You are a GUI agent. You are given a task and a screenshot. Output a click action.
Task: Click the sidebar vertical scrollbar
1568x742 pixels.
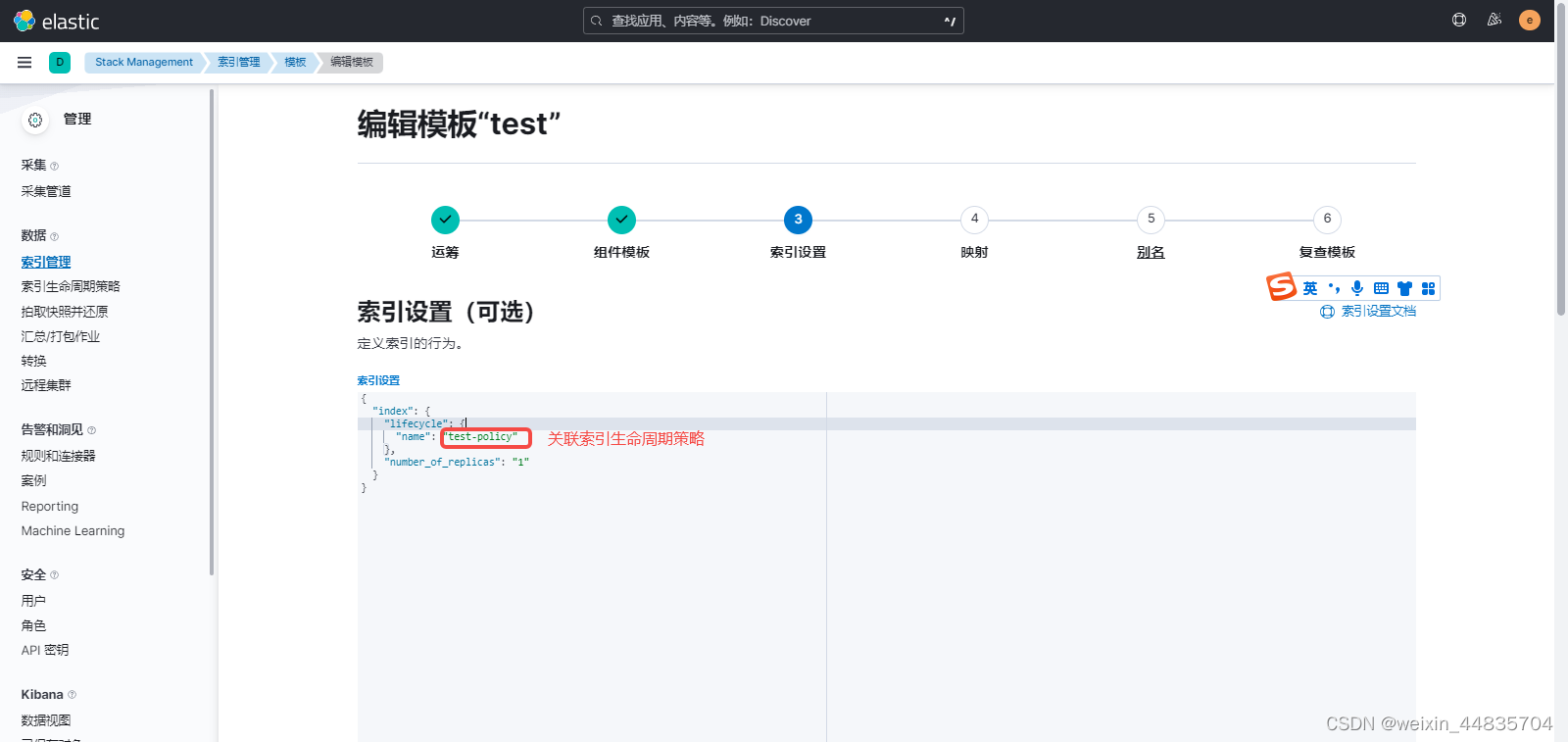pos(212,331)
